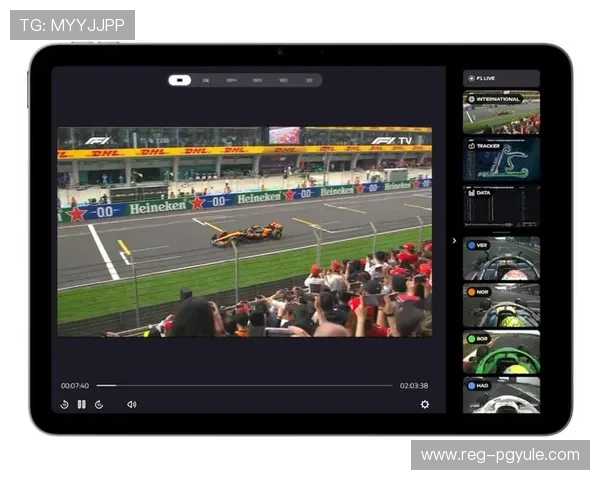Skip forward with the fast-forward icon
600x480 pixels.
pyautogui.click(x=99, y=404)
